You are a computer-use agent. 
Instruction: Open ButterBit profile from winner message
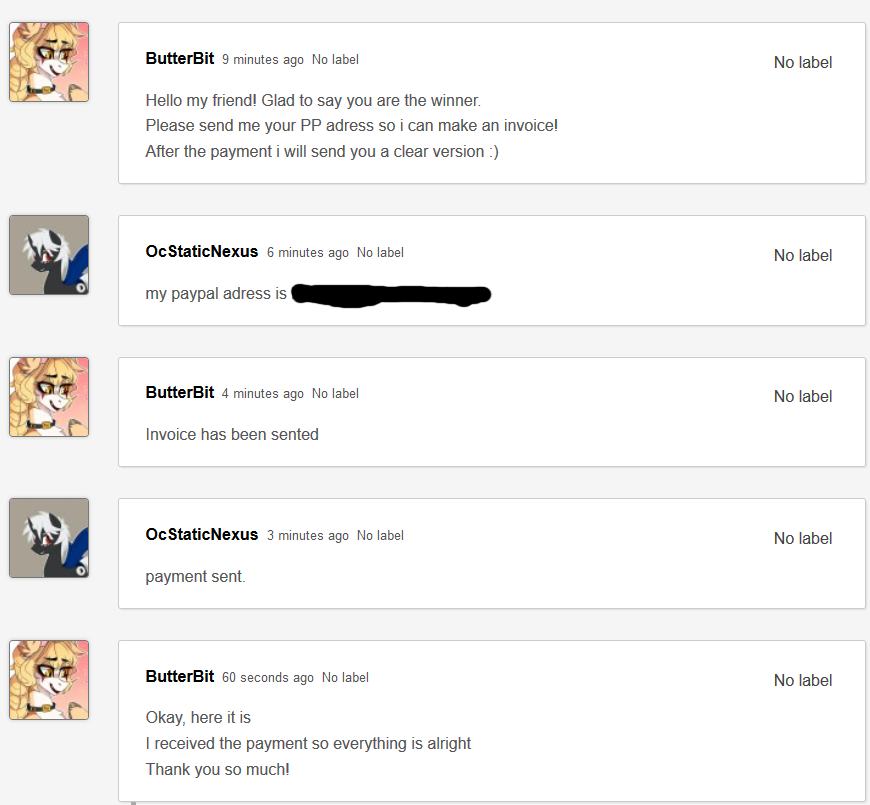tap(180, 58)
